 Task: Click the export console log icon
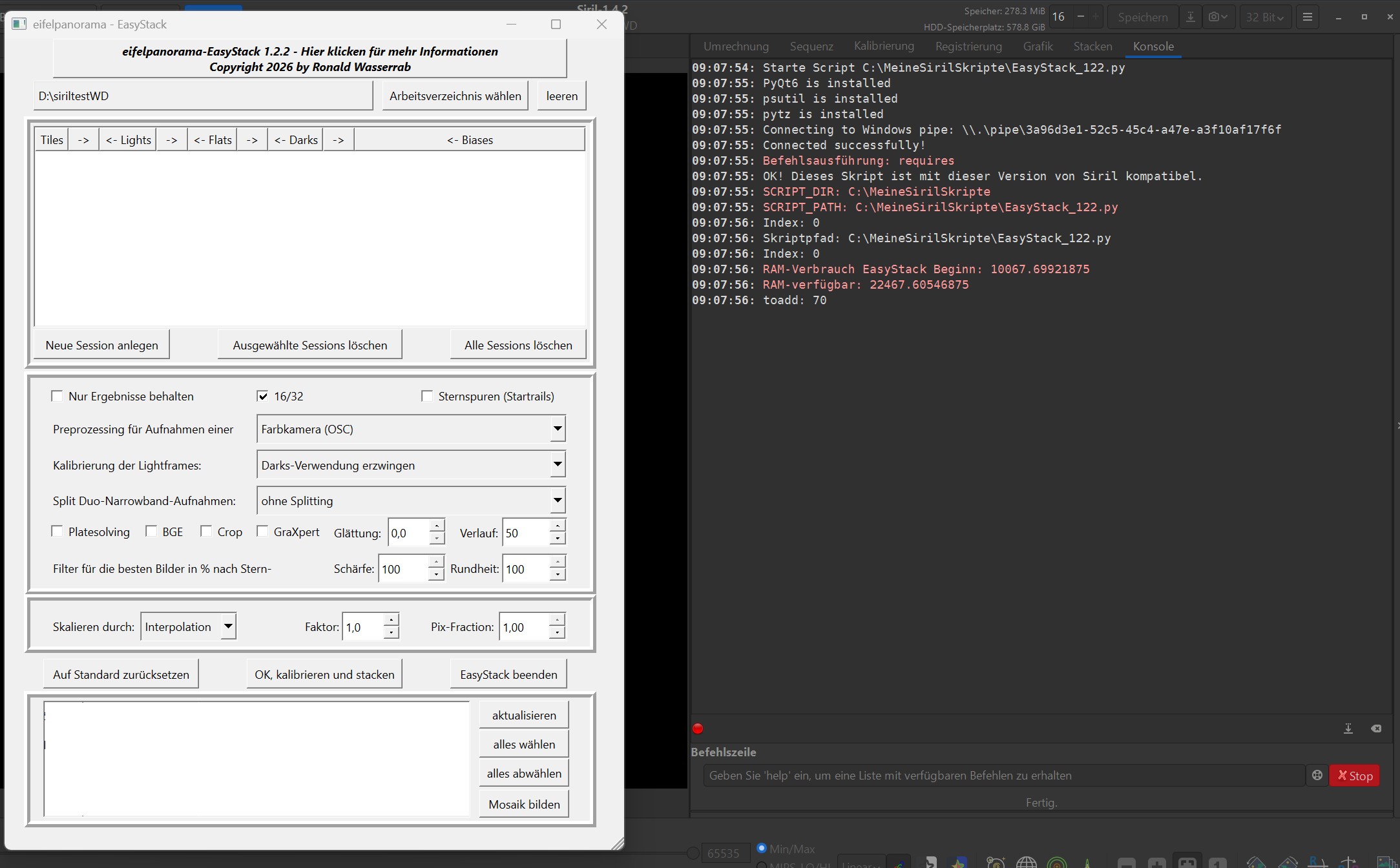pos(1348,728)
